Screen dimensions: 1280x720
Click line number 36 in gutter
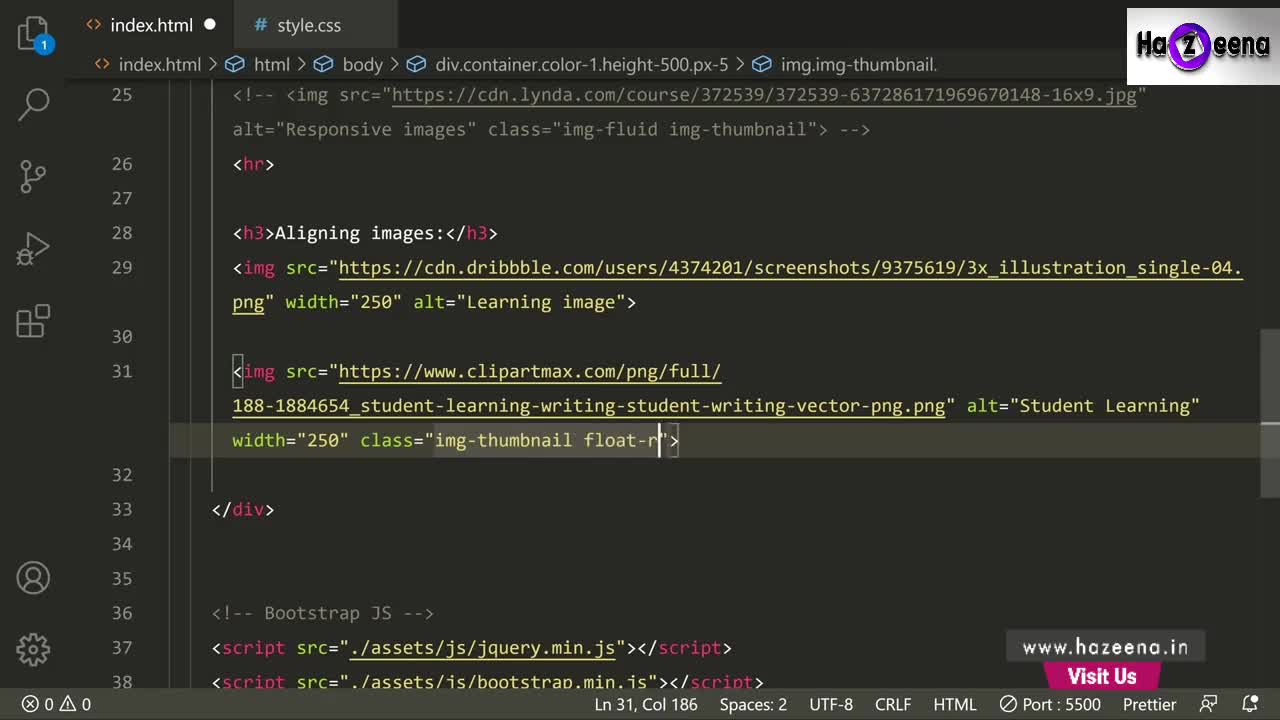(x=122, y=613)
